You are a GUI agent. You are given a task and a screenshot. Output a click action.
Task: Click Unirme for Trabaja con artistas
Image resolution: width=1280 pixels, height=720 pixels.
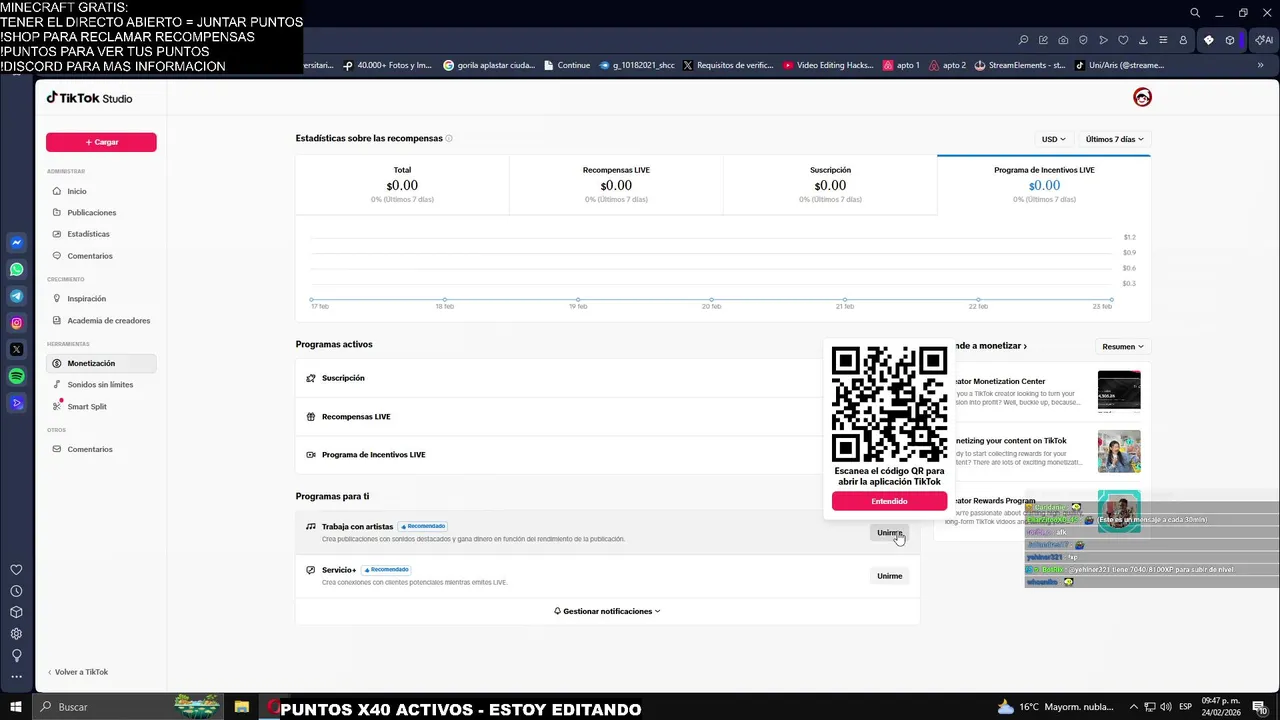pos(889,533)
